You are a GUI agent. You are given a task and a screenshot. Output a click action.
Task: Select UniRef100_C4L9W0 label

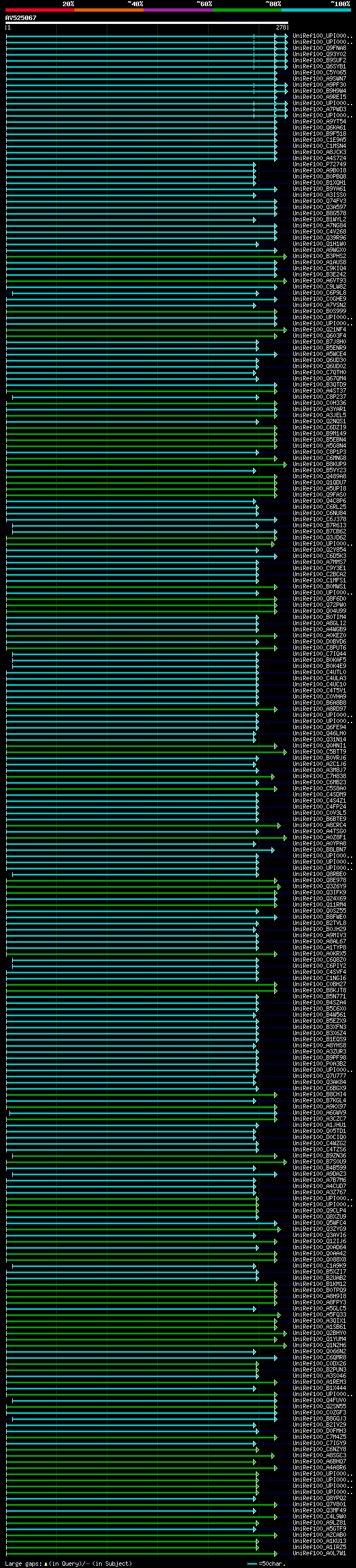[x=319, y=1516]
